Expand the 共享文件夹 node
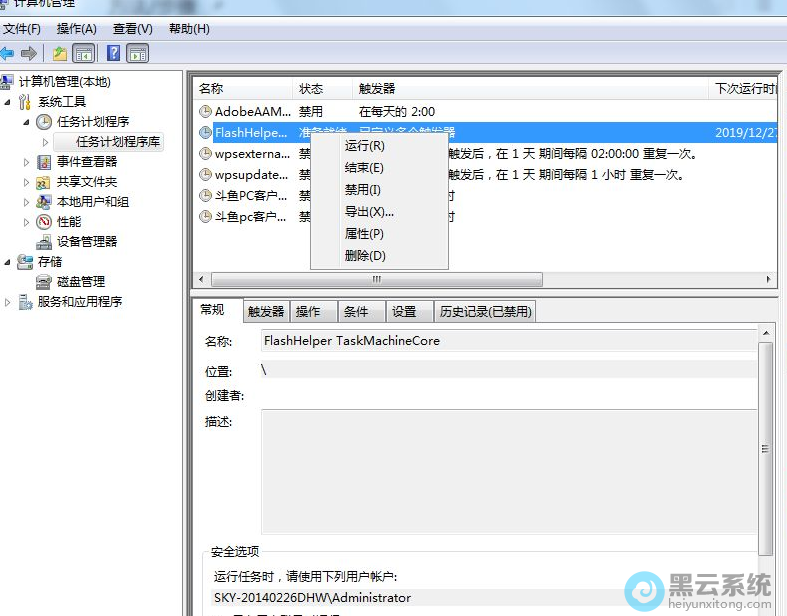The width and height of the screenshot is (787, 616). pyautogui.click(x=26, y=182)
